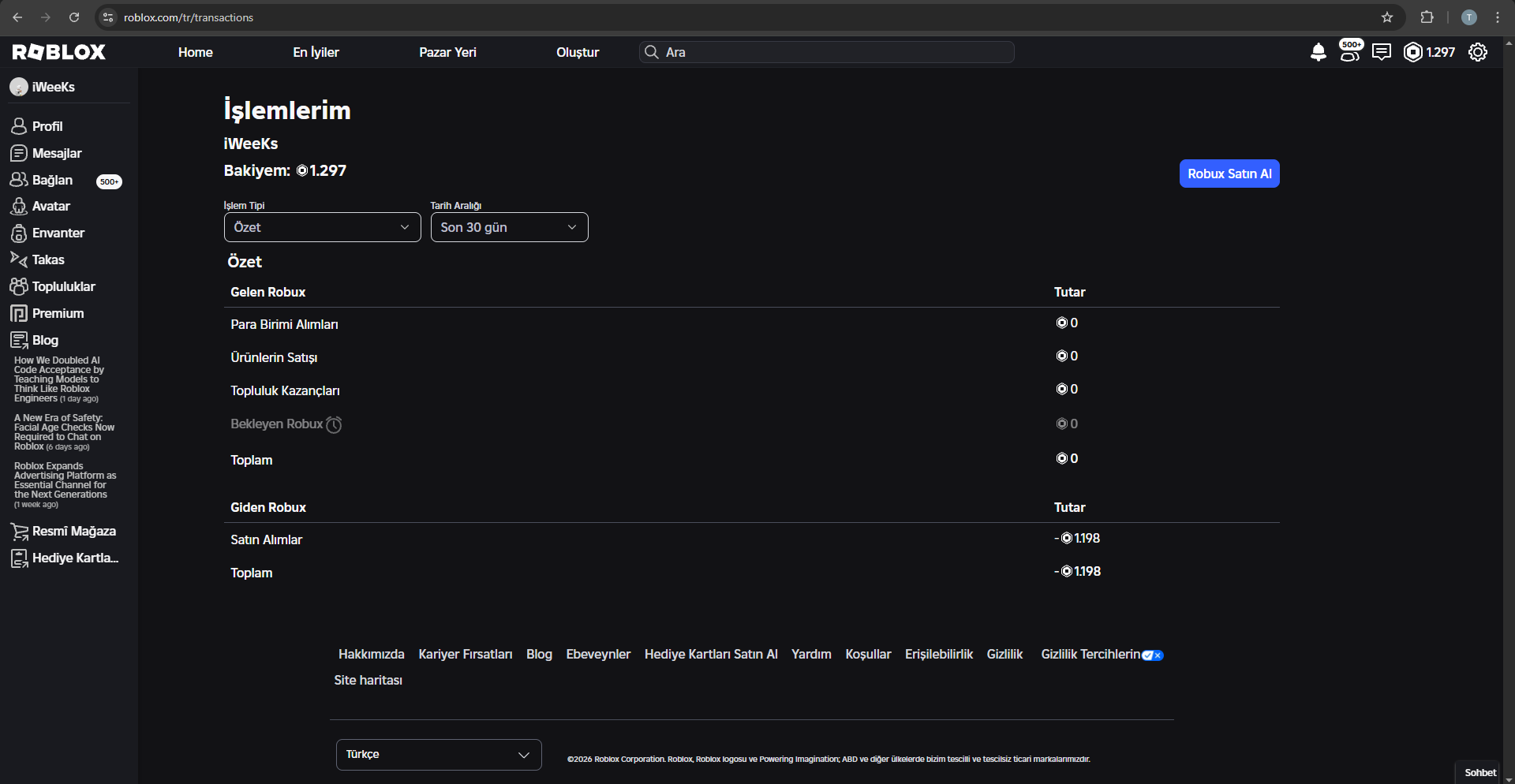The width and height of the screenshot is (1515, 784).
Task: Open the settings gear icon
Action: click(x=1478, y=52)
